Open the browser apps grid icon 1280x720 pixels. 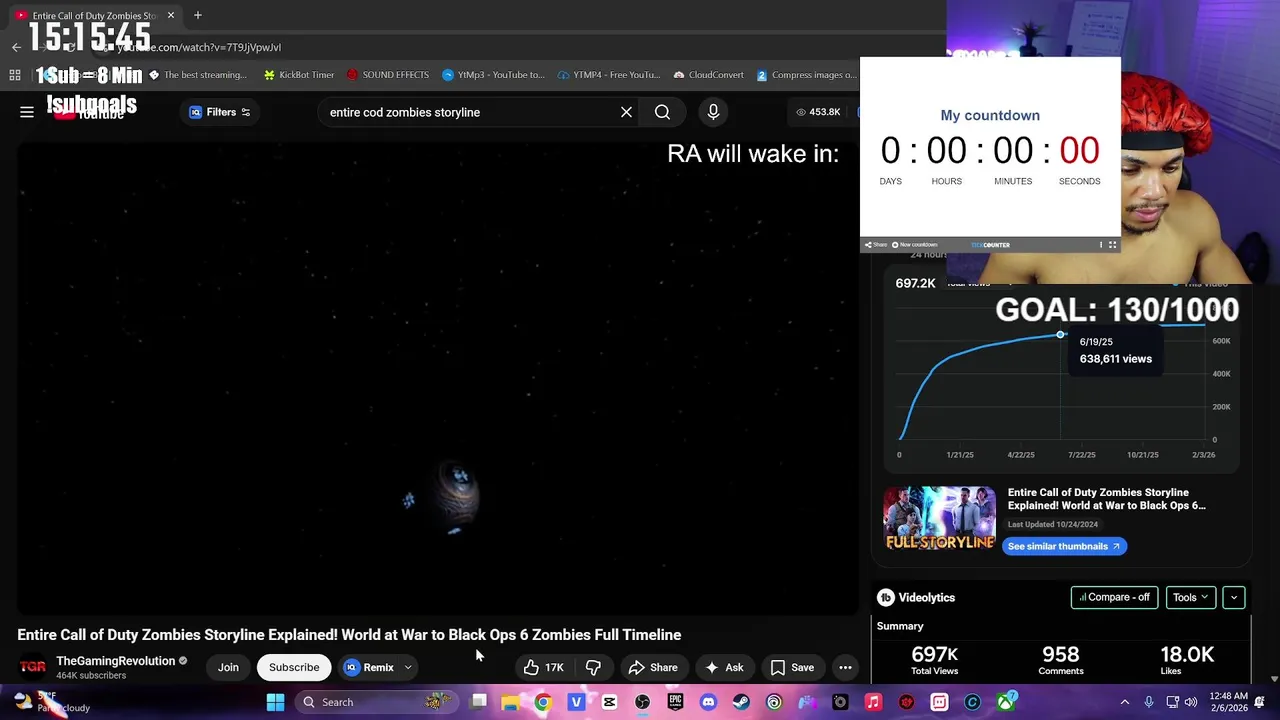tap(15, 75)
